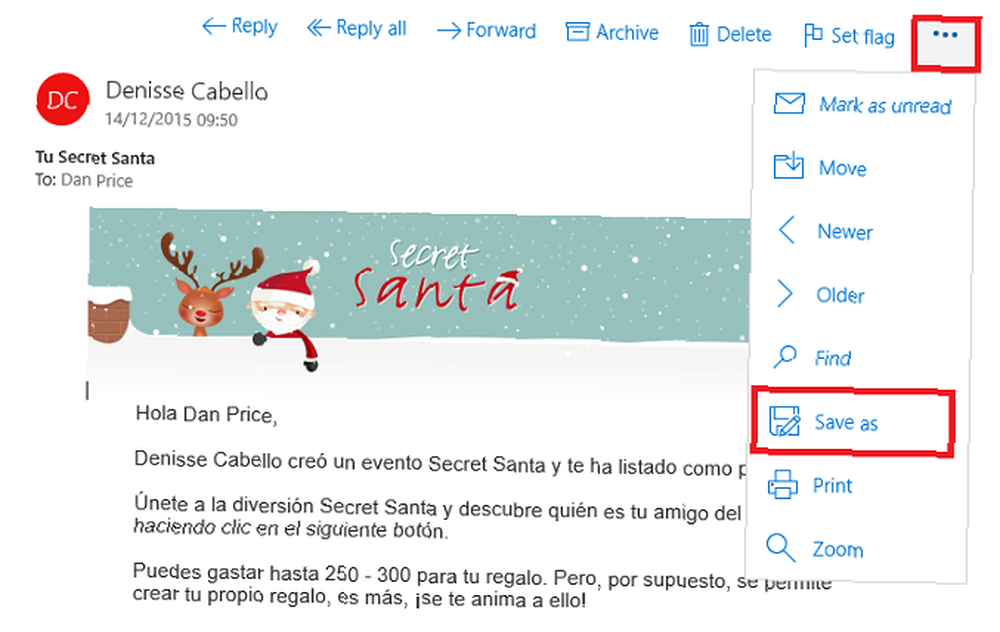Select Find in the menu
This screenshot has width=1000, height=632.
coord(812,357)
